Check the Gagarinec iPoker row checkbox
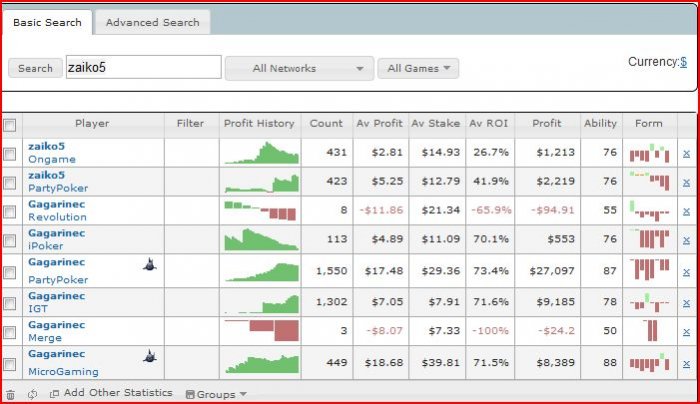This screenshot has height=404, width=700. (x=9, y=241)
